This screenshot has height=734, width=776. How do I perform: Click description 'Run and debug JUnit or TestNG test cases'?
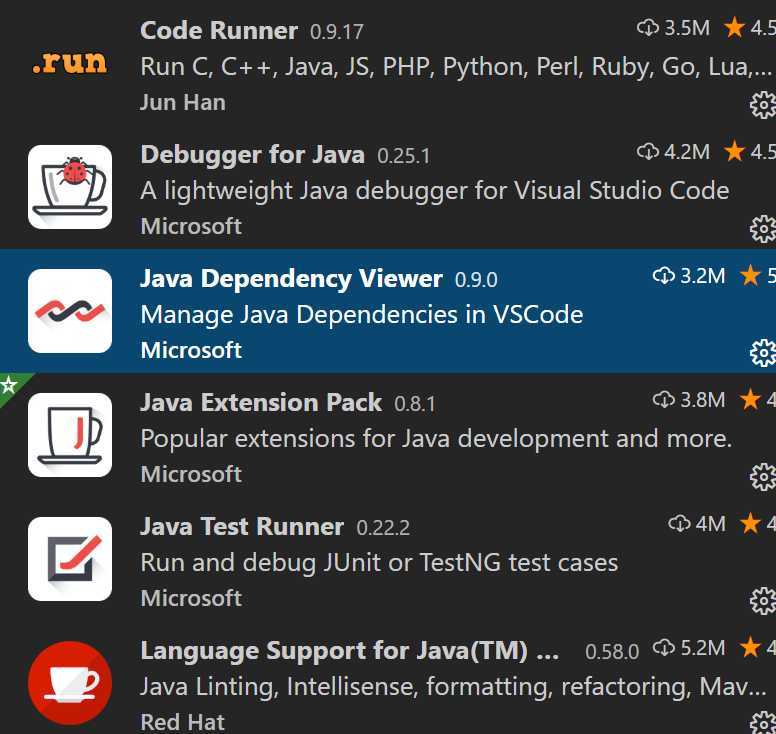pos(379,563)
